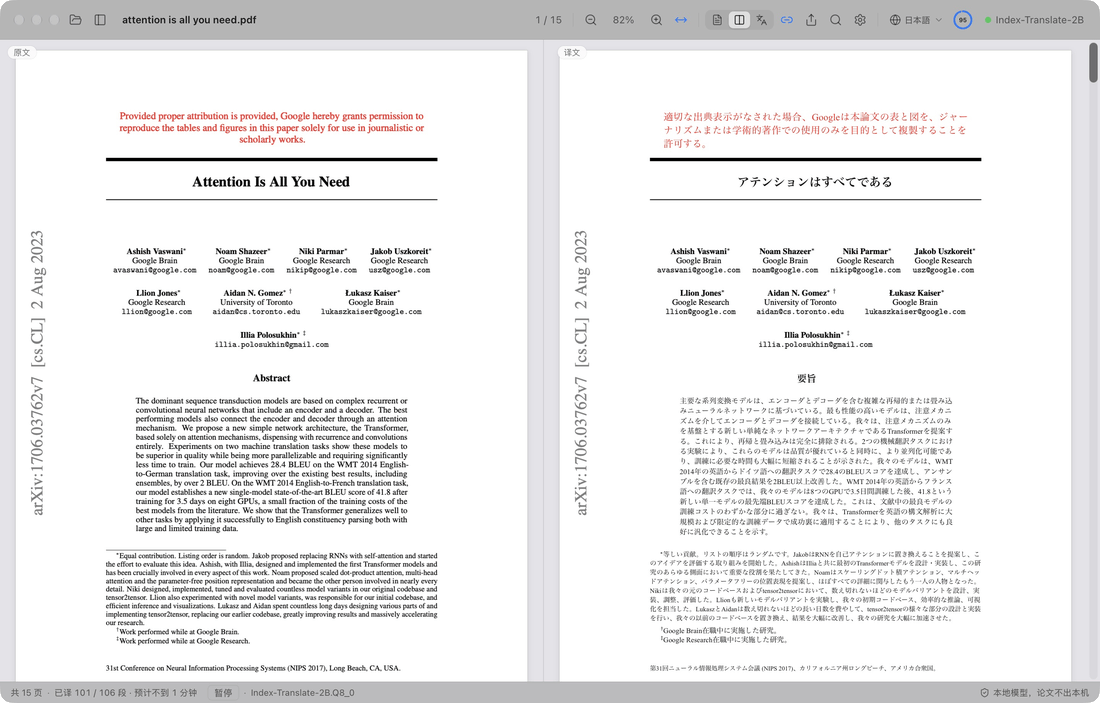Viewport: 1100px width, 703px height.
Task: Open the 日本語 target language dropdown
Action: coord(915,20)
